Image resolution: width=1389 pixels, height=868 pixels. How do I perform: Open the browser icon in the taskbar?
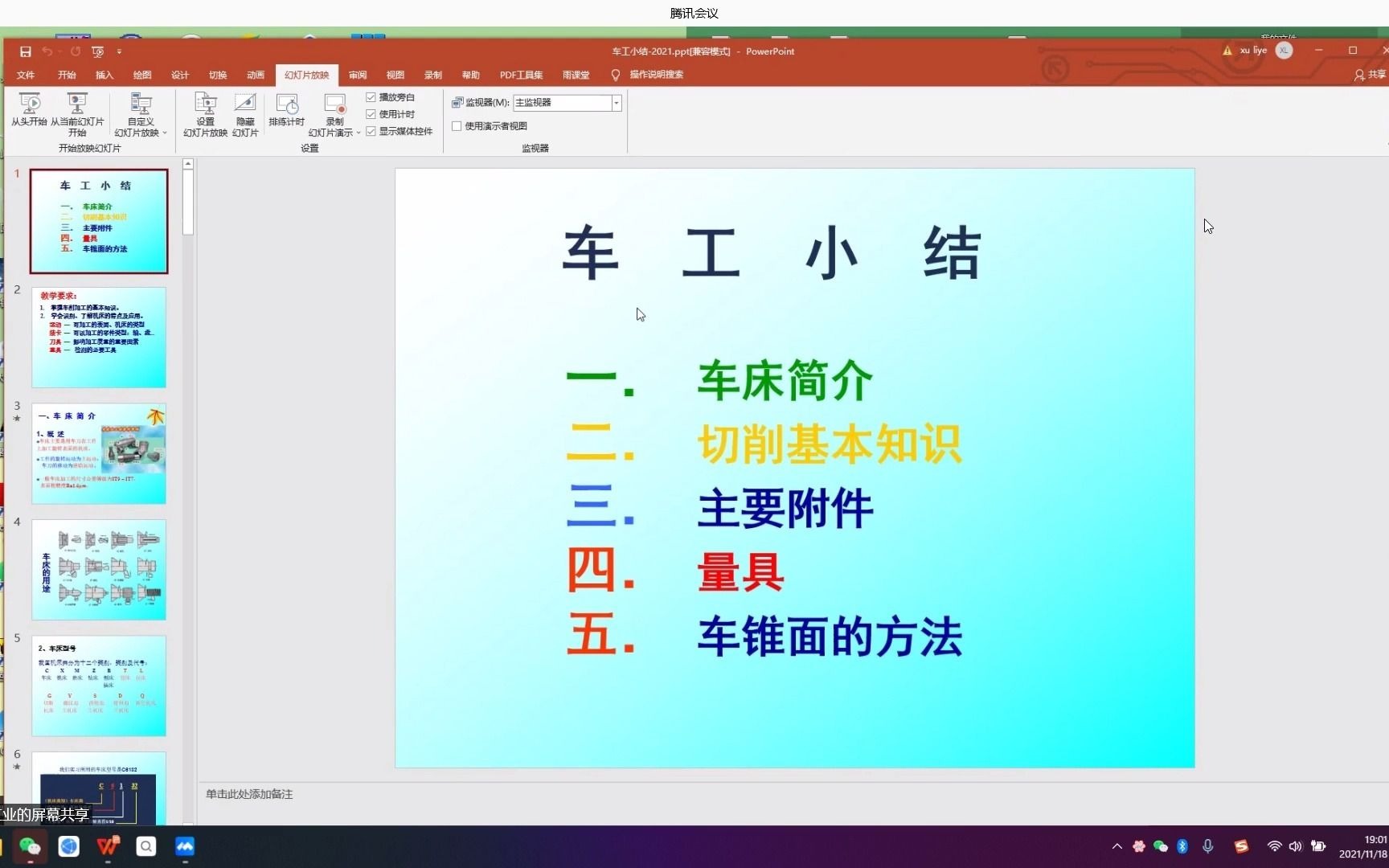pyautogui.click(x=69, y=846)
